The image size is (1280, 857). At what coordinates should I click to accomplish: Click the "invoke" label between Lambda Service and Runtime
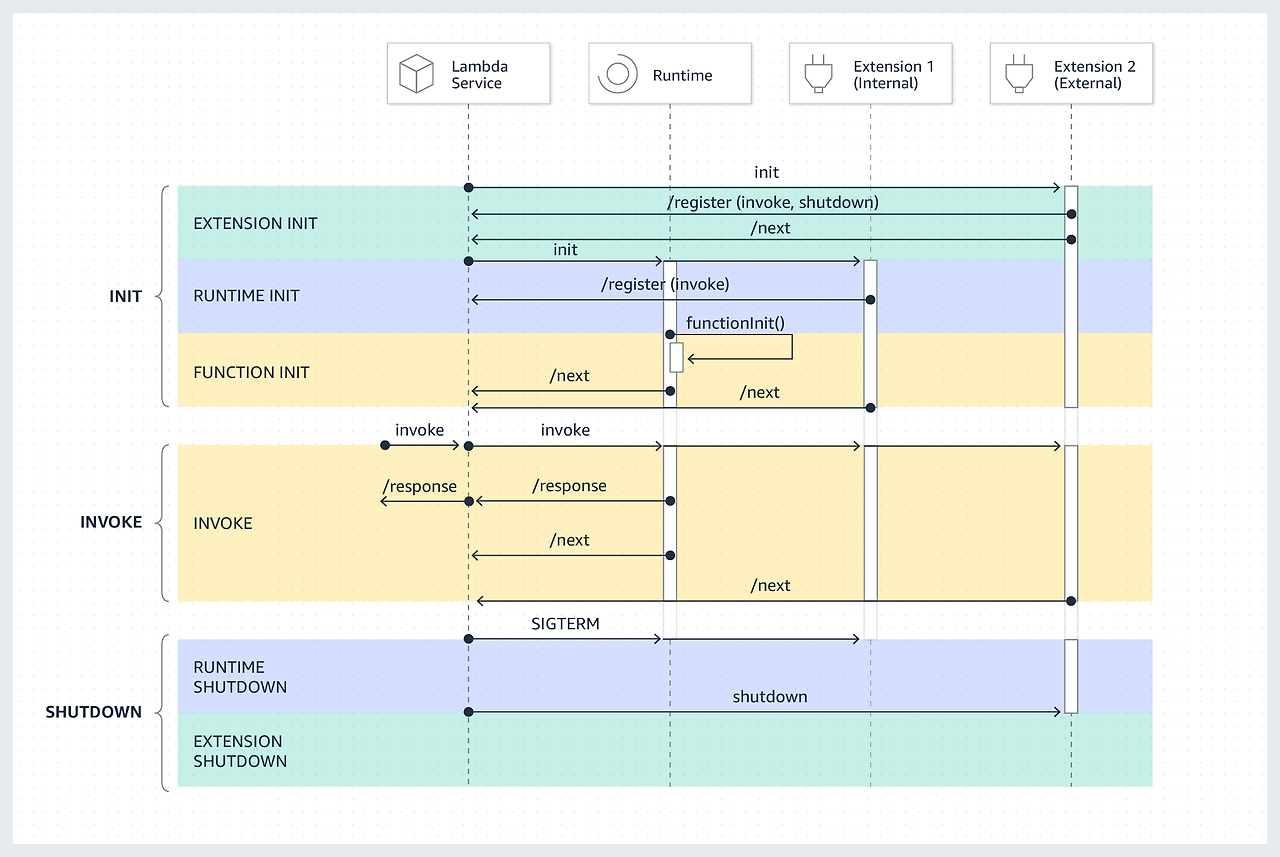click(565, 430)
